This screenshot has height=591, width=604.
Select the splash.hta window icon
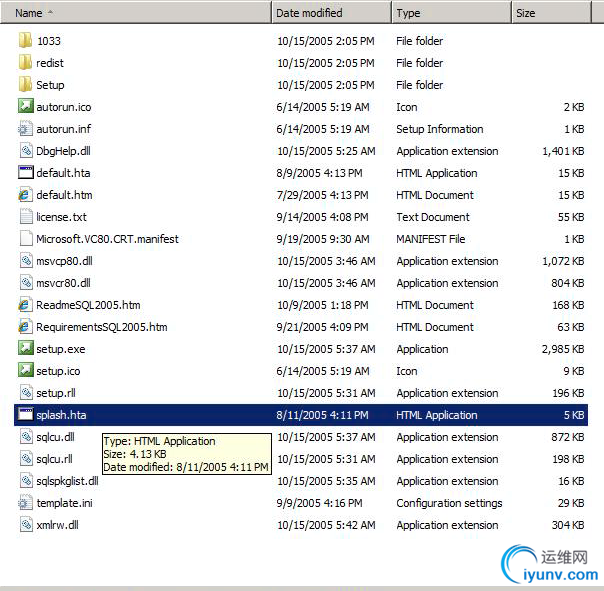point(25,414)
